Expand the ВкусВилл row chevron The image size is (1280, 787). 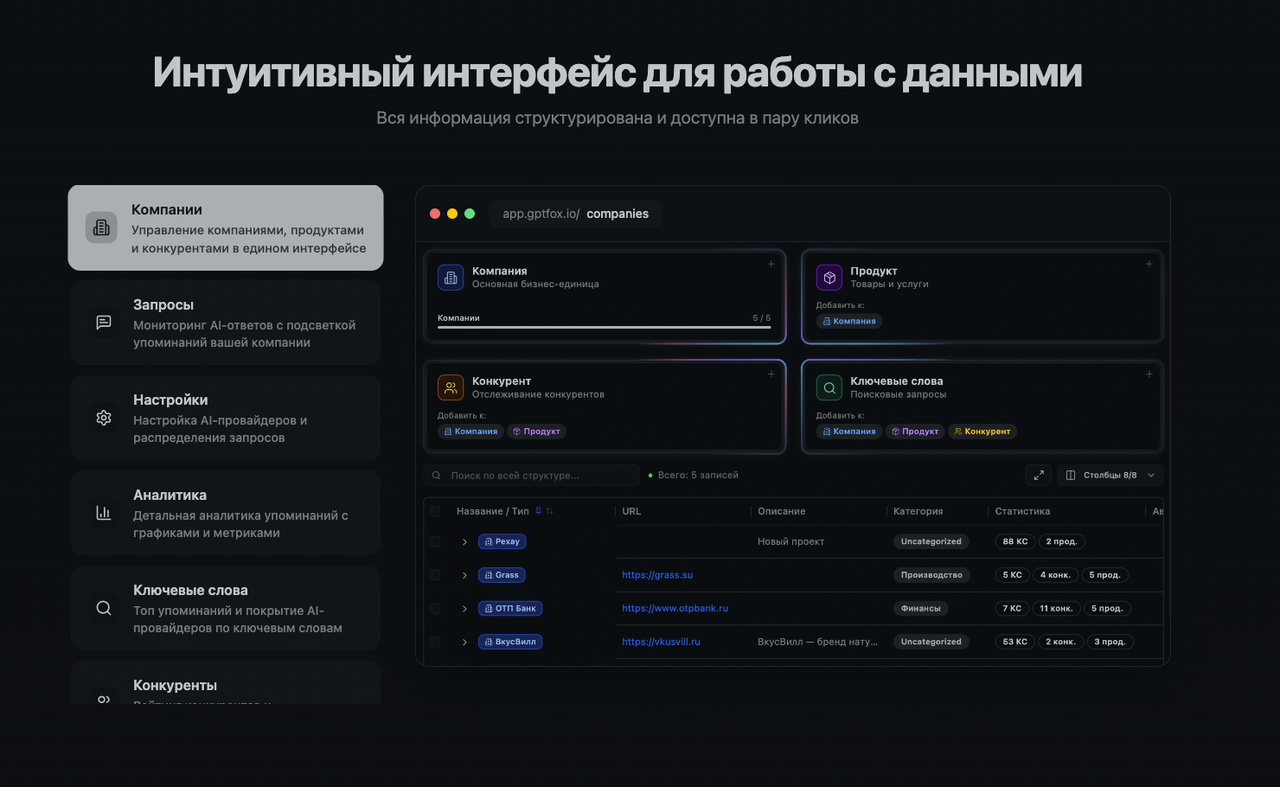[x=463, y=641]
